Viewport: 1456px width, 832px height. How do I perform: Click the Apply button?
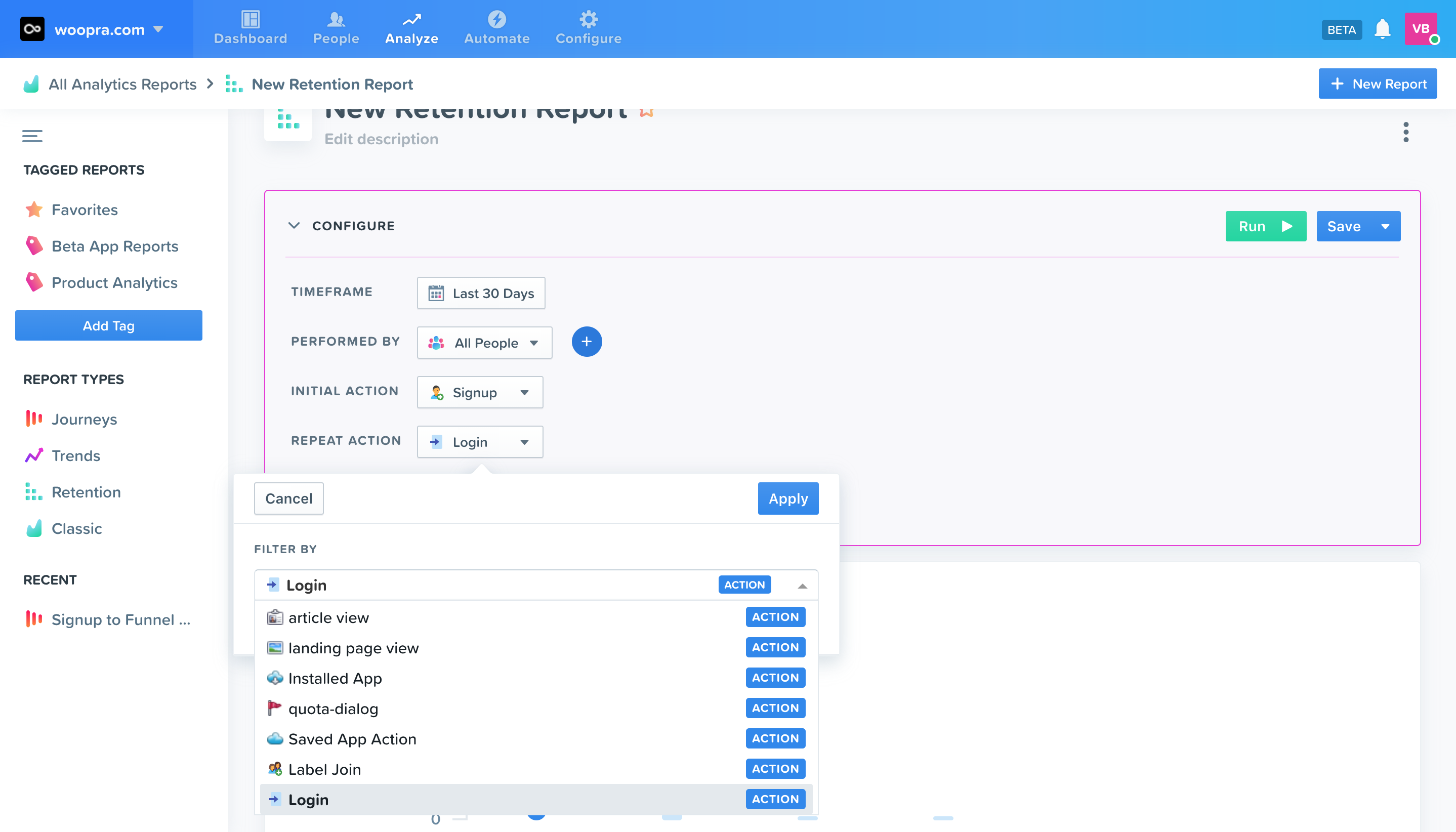click(787, 498)
